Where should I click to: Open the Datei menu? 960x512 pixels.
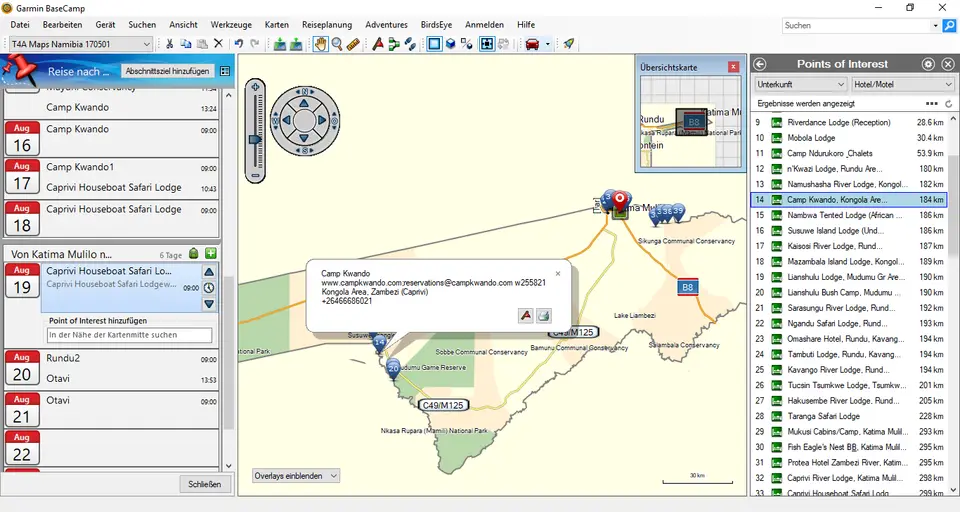point(20,25)
